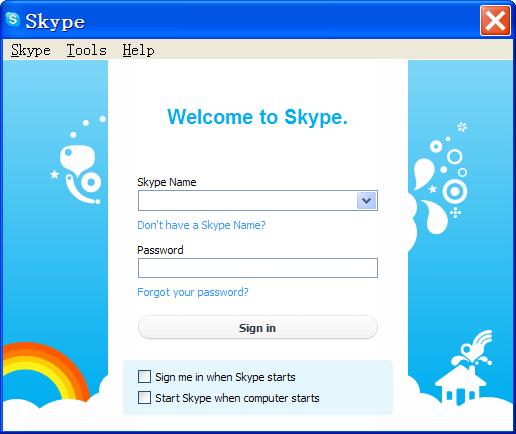Viewport: 516px width, 434px height.
Task: Toggle Start Skype when computer starts checkbox
Action: click(x=144, y=398)
